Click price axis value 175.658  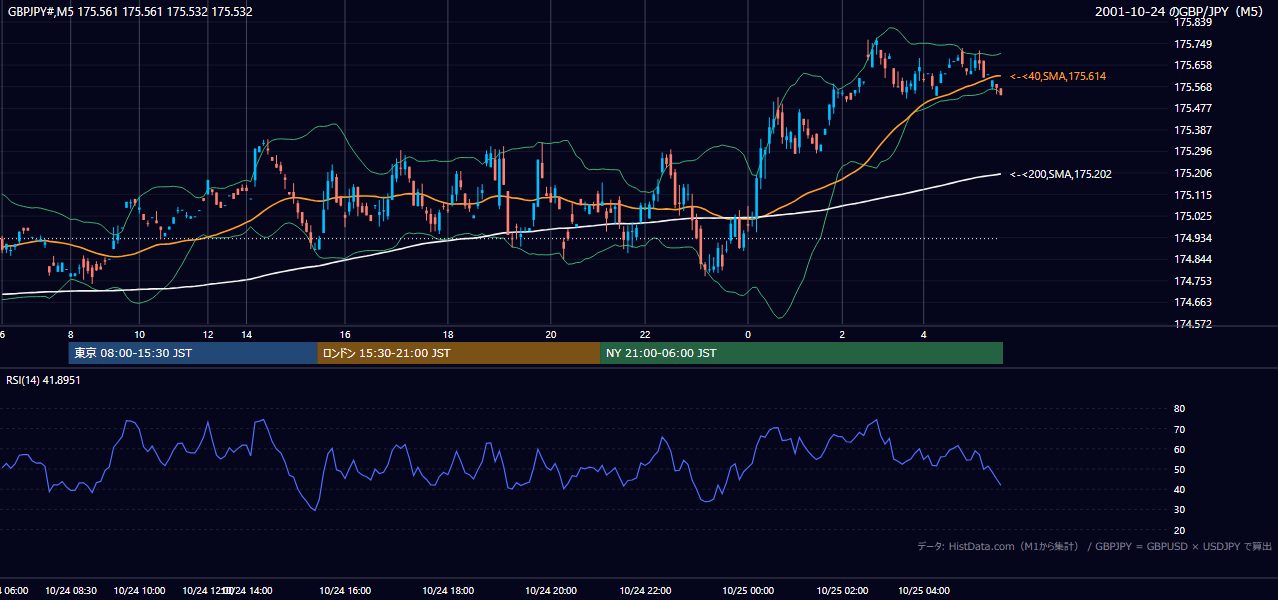(x=1193, y=65)
